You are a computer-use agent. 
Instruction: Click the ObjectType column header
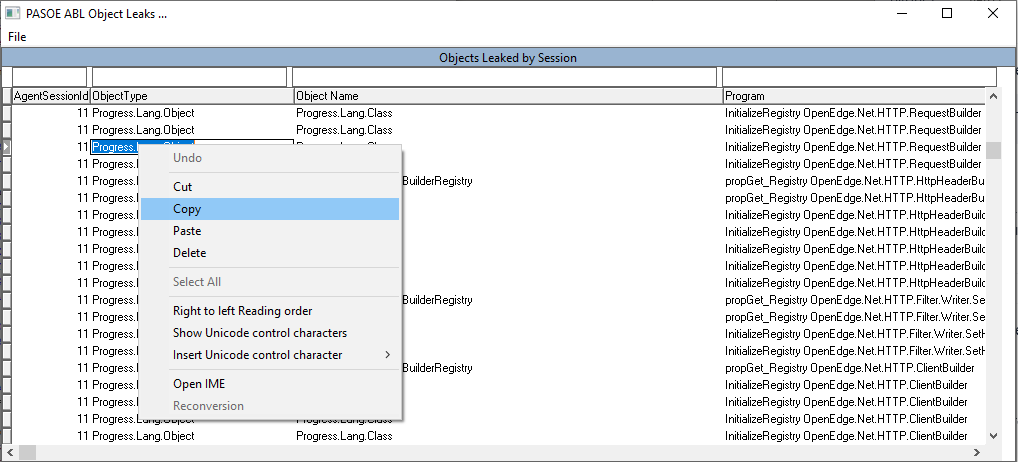(192, 96)
